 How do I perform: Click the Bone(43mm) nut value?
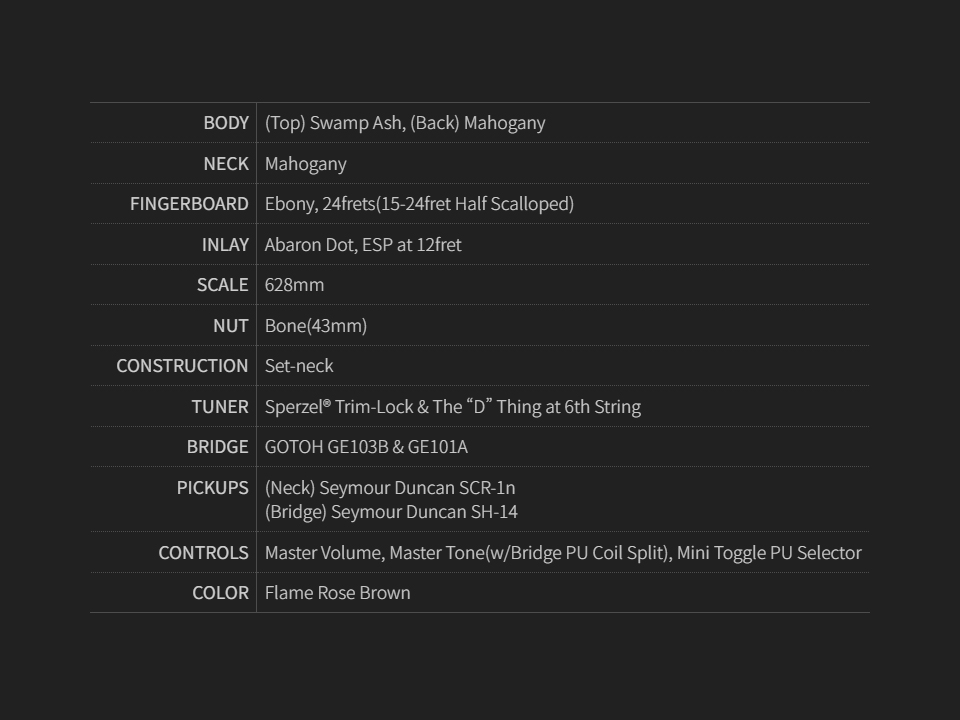tap(316, 326)
